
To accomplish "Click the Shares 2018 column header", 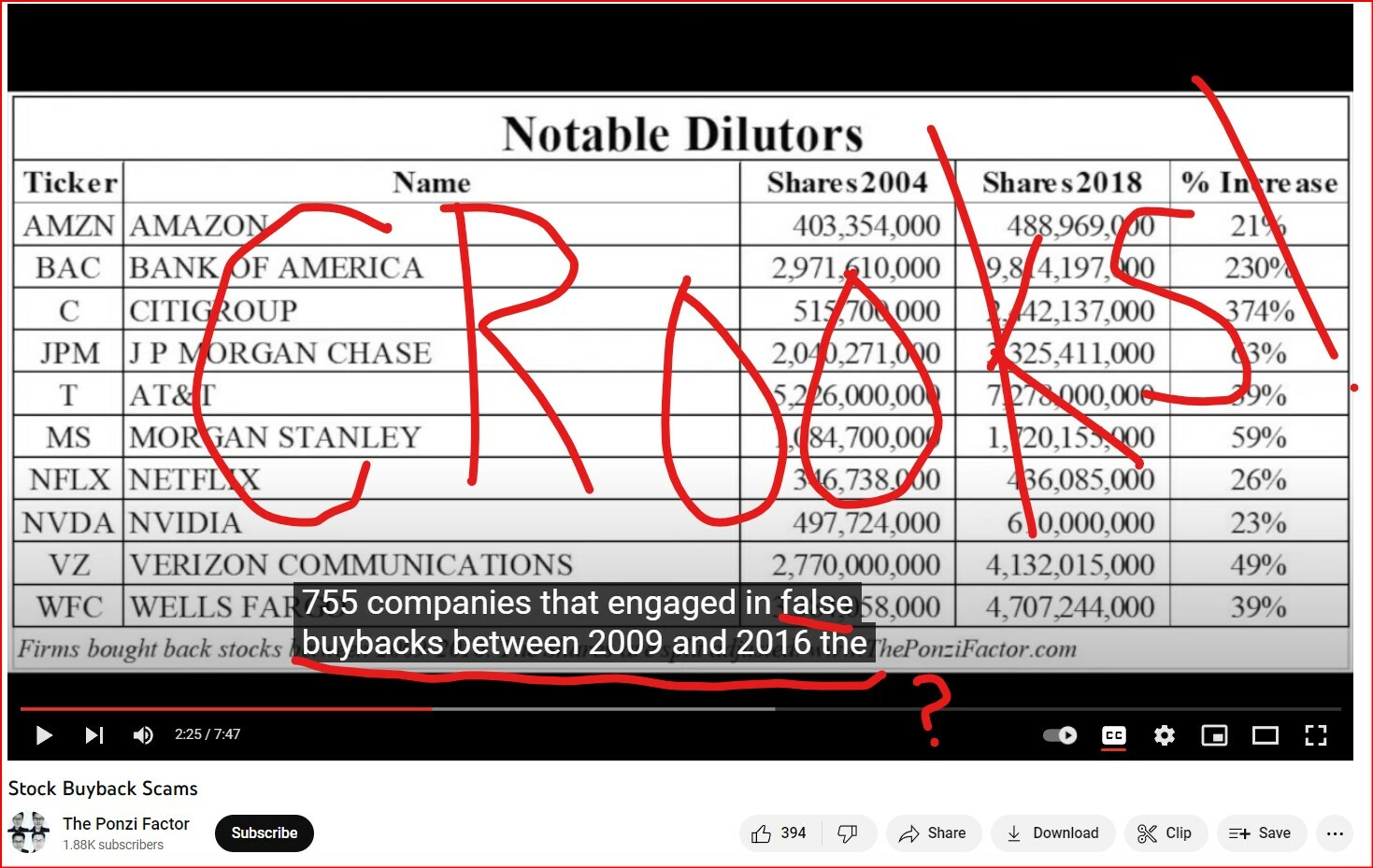I will click(1062, 182).
